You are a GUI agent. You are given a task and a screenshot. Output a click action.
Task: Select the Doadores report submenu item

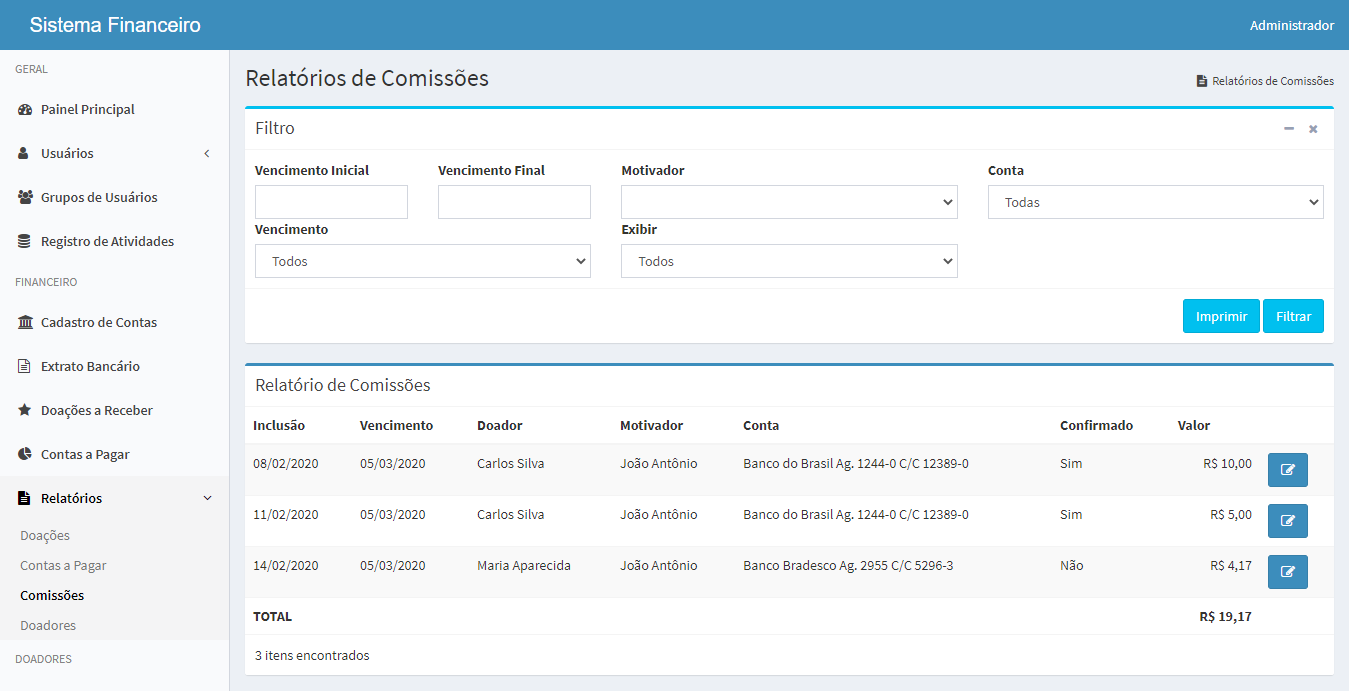pos(48,626)
